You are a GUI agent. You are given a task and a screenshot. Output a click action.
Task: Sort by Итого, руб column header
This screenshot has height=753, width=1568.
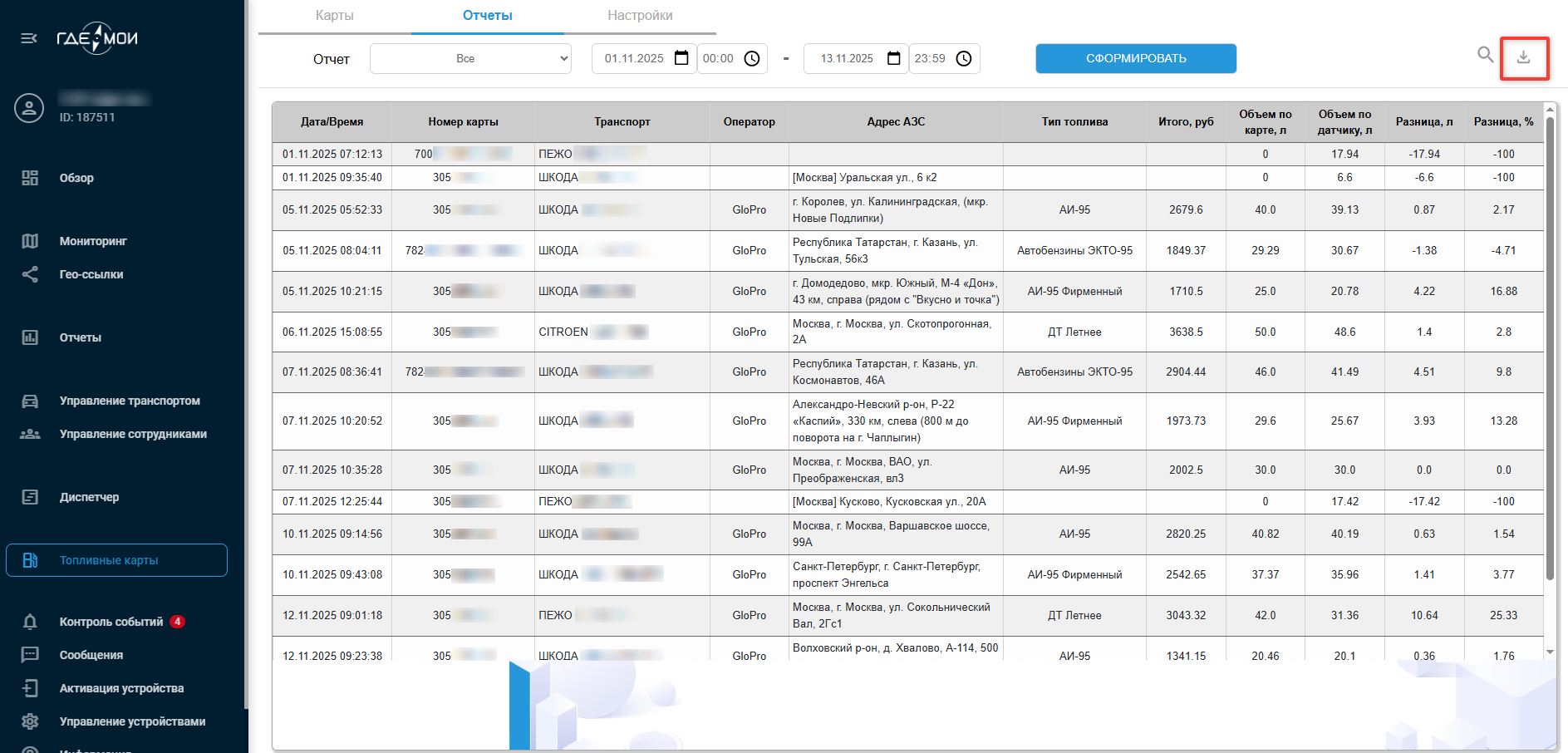coord(1186,122)
